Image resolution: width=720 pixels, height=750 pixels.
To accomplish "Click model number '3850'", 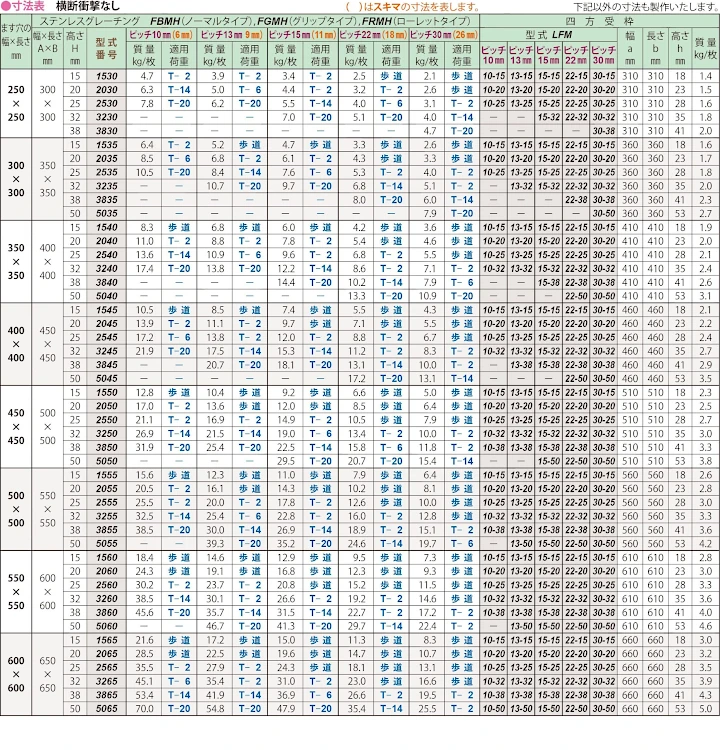I will [x=106, y=447].
